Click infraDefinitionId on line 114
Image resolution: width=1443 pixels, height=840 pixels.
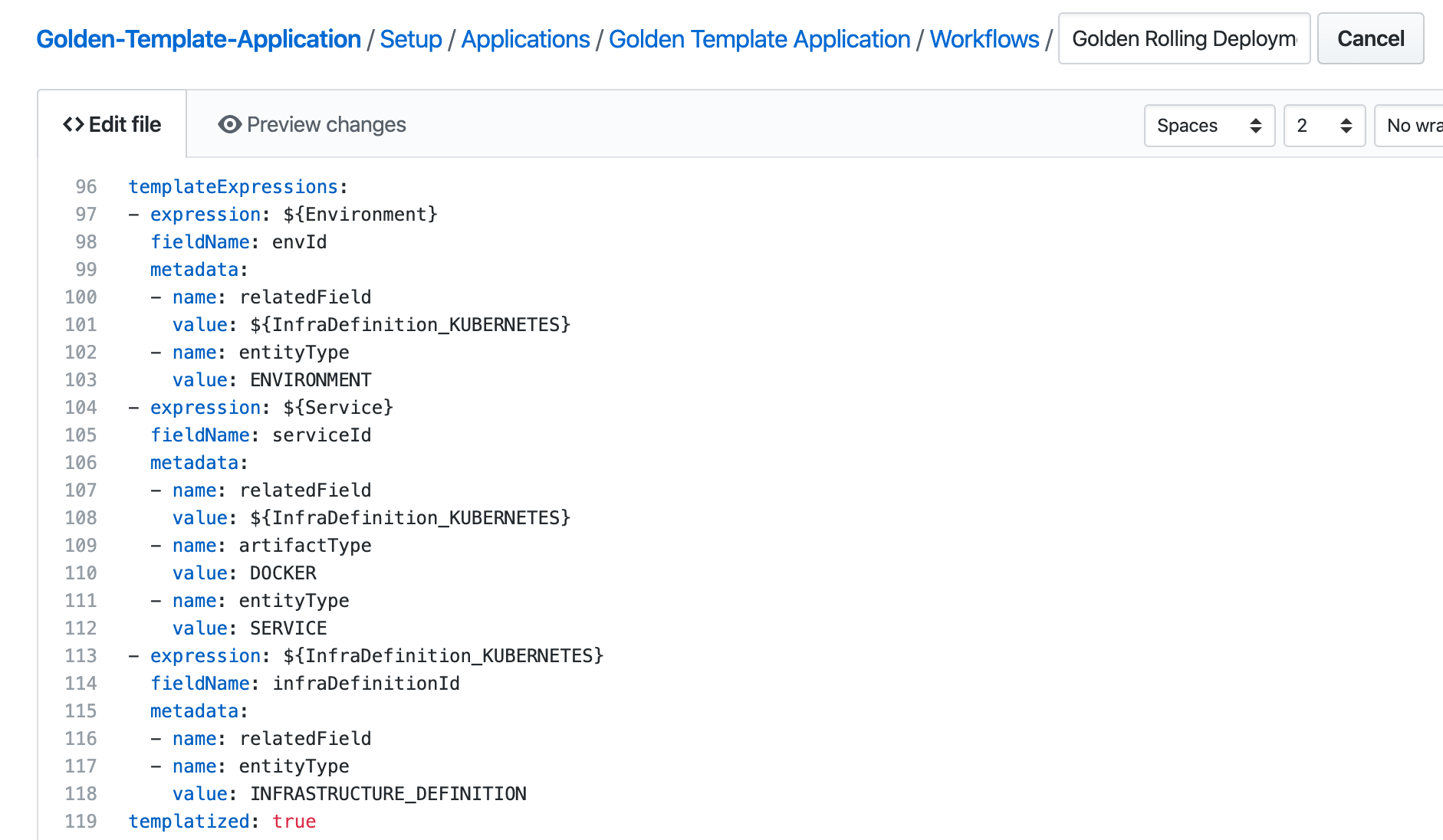366,684
